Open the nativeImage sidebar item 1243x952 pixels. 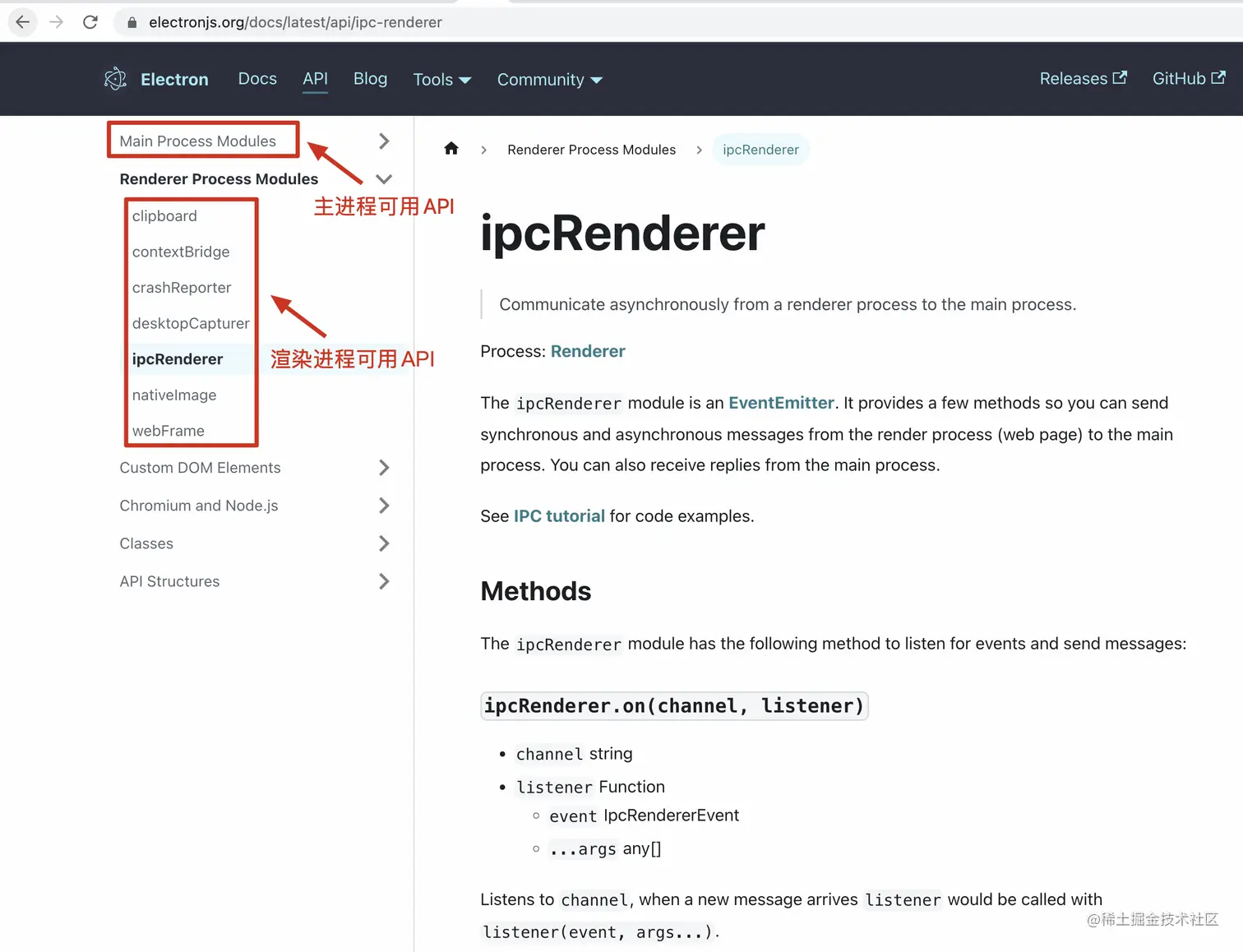tap(174, 395)
